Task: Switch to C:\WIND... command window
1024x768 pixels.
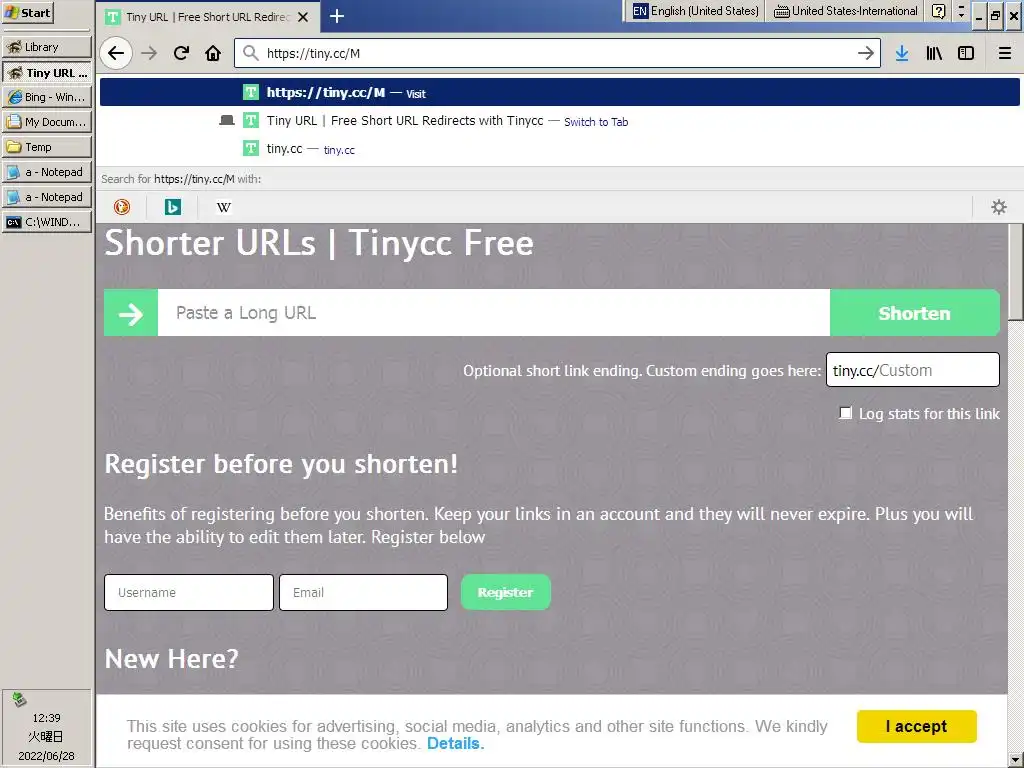Action: (47, 222)
